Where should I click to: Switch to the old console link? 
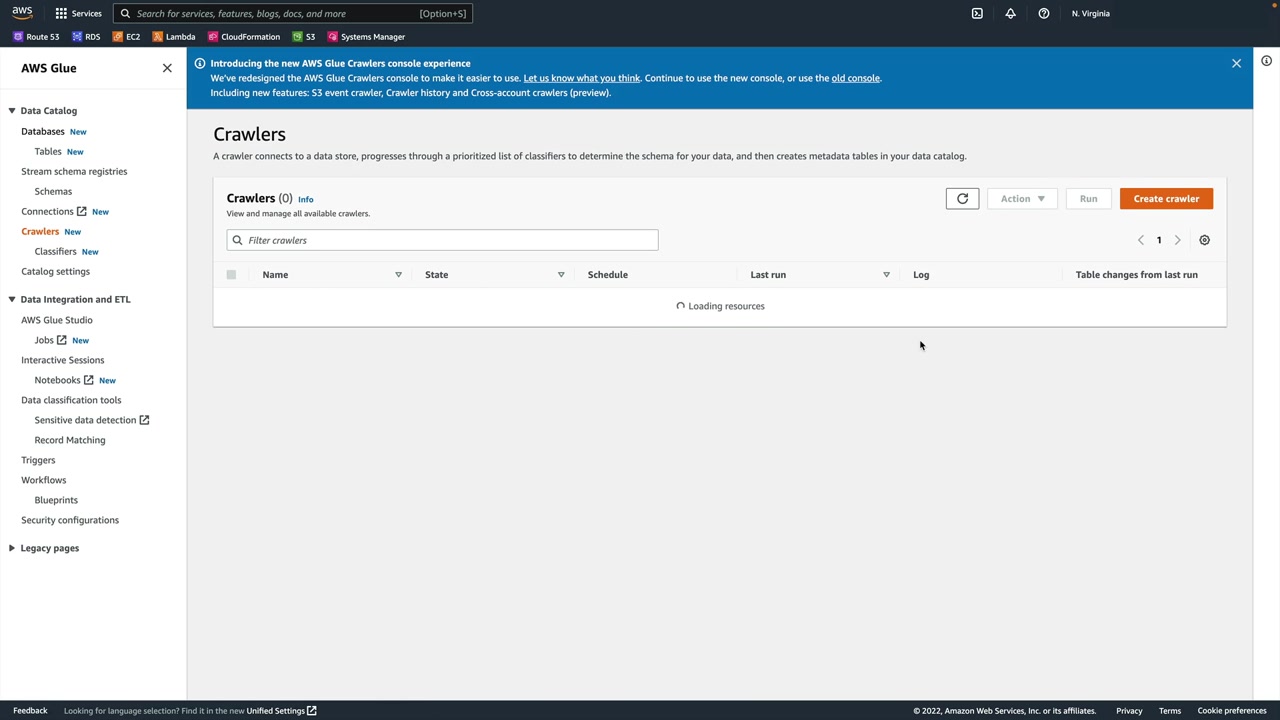point(855,78)
